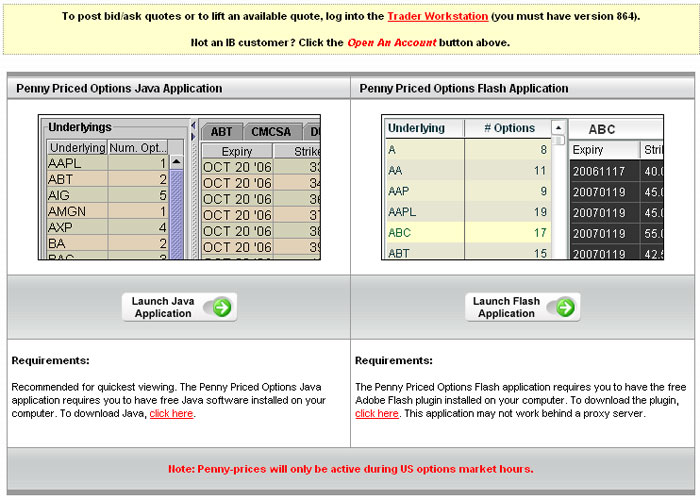The height and width of the screenshot is (500, 700).
Task: Click the text 'Recommended for quickest viewing'
Action: point(93,387)
